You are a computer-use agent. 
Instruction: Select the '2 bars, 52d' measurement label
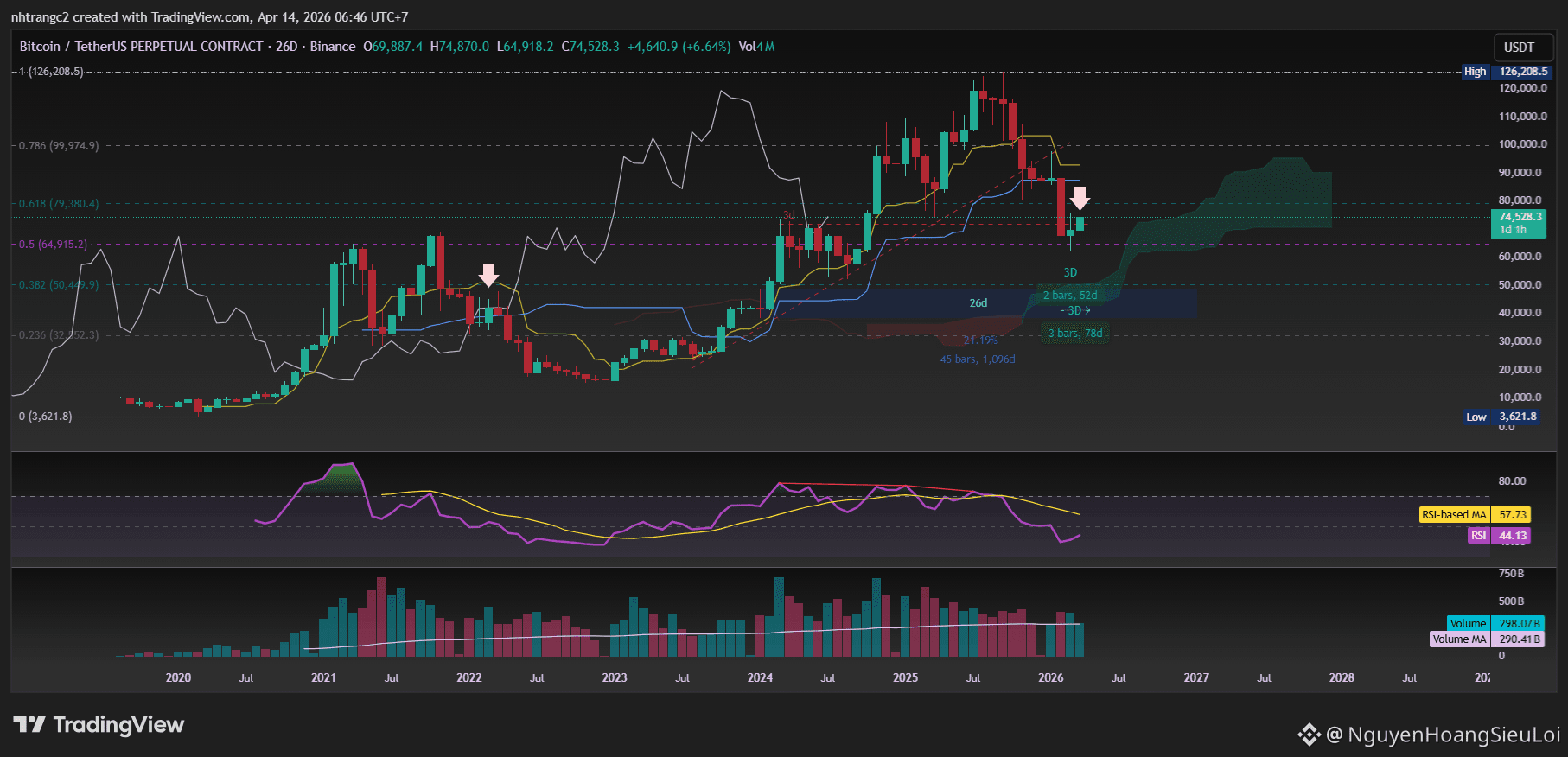1070,296
